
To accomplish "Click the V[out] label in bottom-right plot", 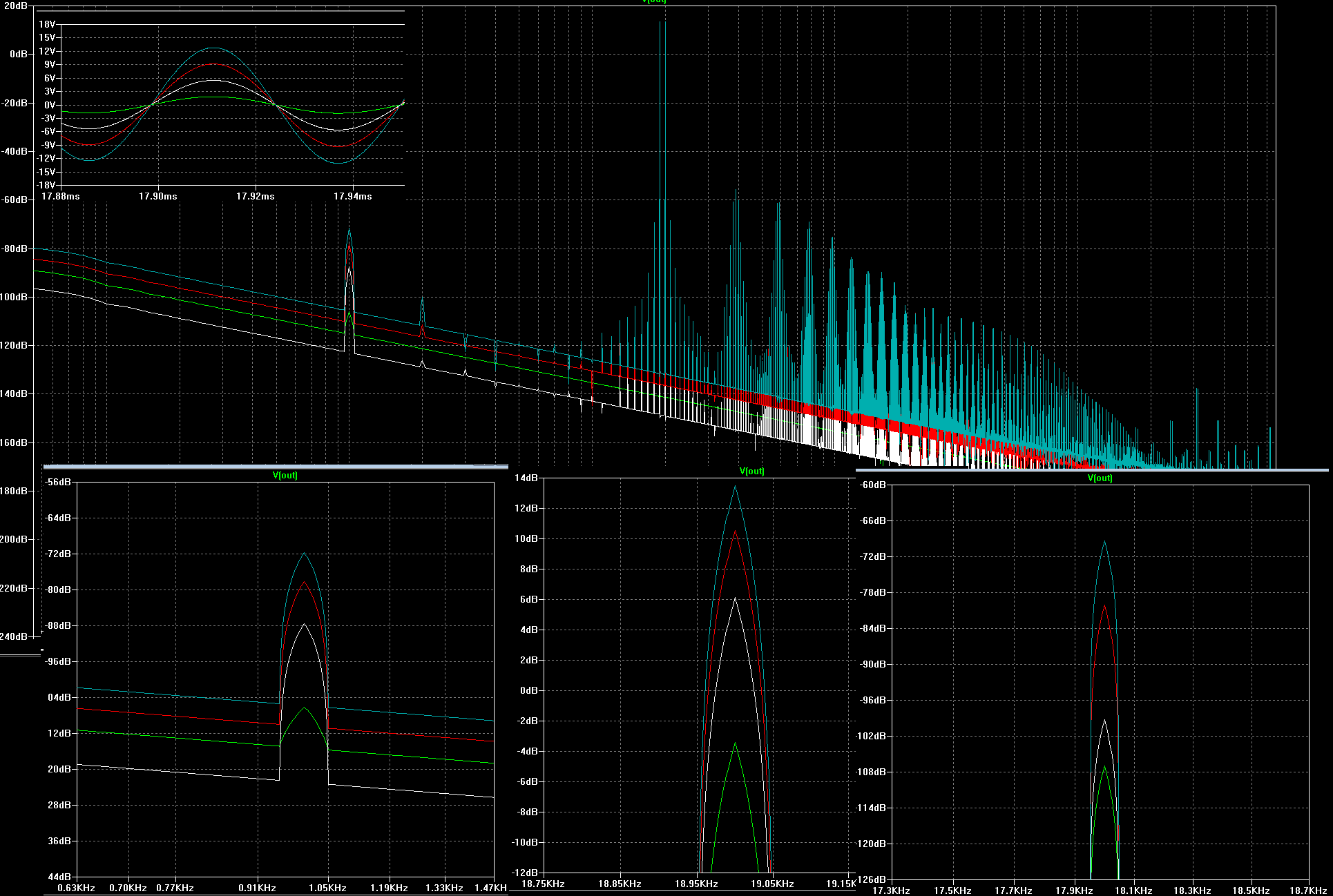I will (1100, 478).
